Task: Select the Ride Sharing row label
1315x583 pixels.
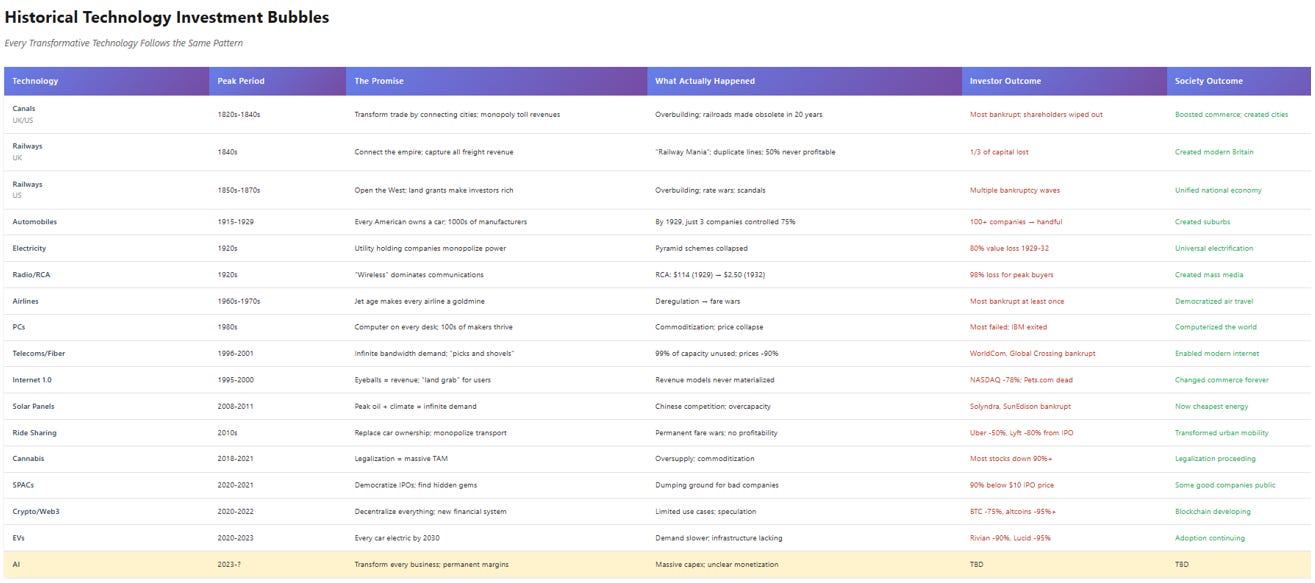Action: [34, 433]
